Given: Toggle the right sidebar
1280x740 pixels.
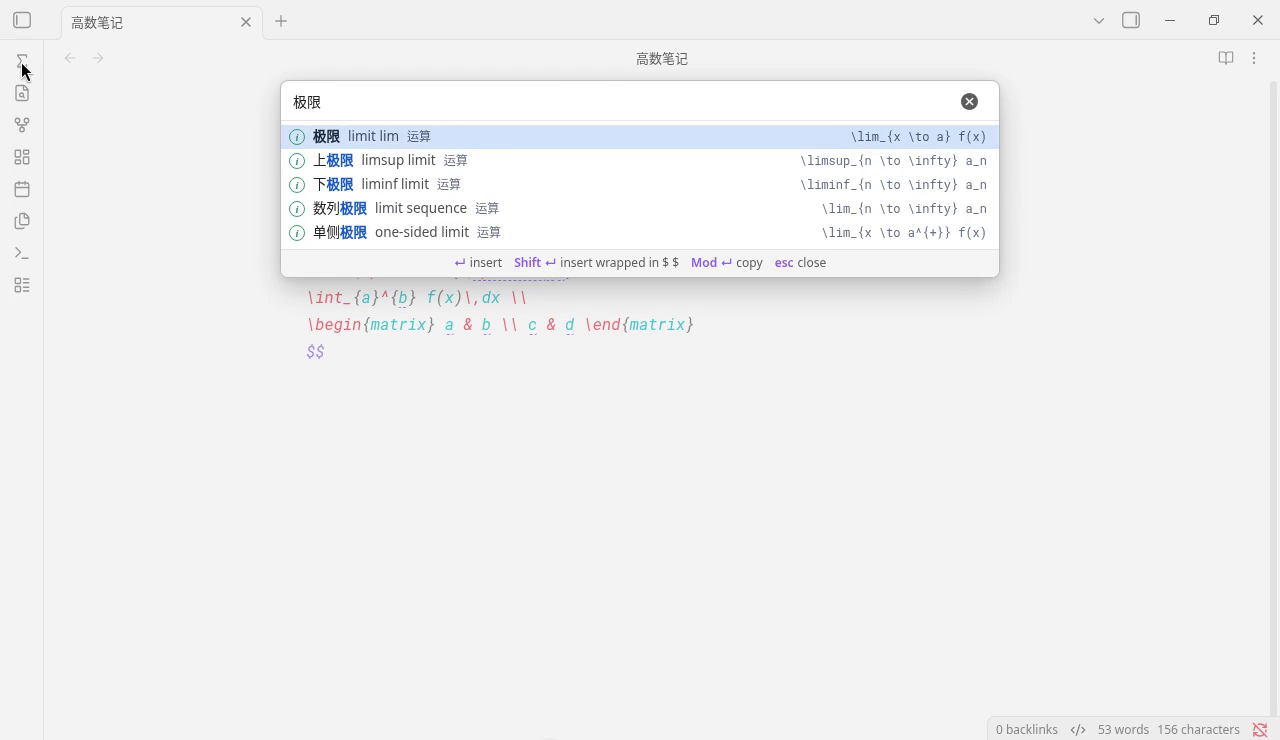Looking at the screenshot, I should coord(1131,20).
